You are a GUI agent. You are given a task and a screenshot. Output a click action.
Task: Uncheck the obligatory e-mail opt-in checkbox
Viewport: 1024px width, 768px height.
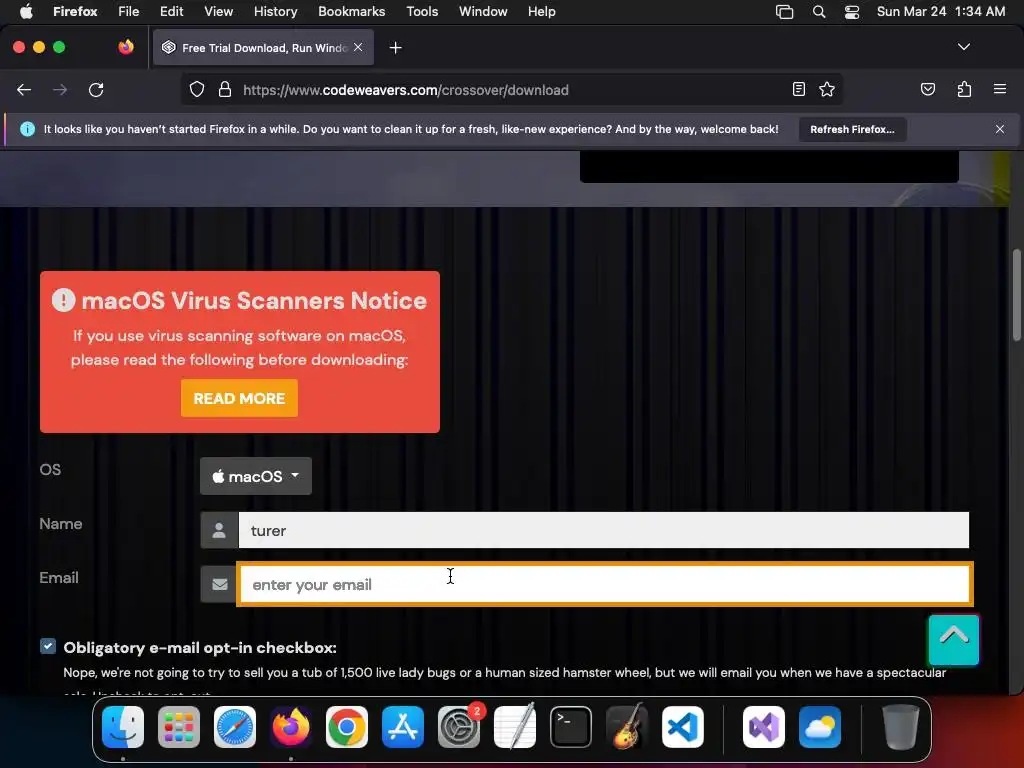coord(48,647)
